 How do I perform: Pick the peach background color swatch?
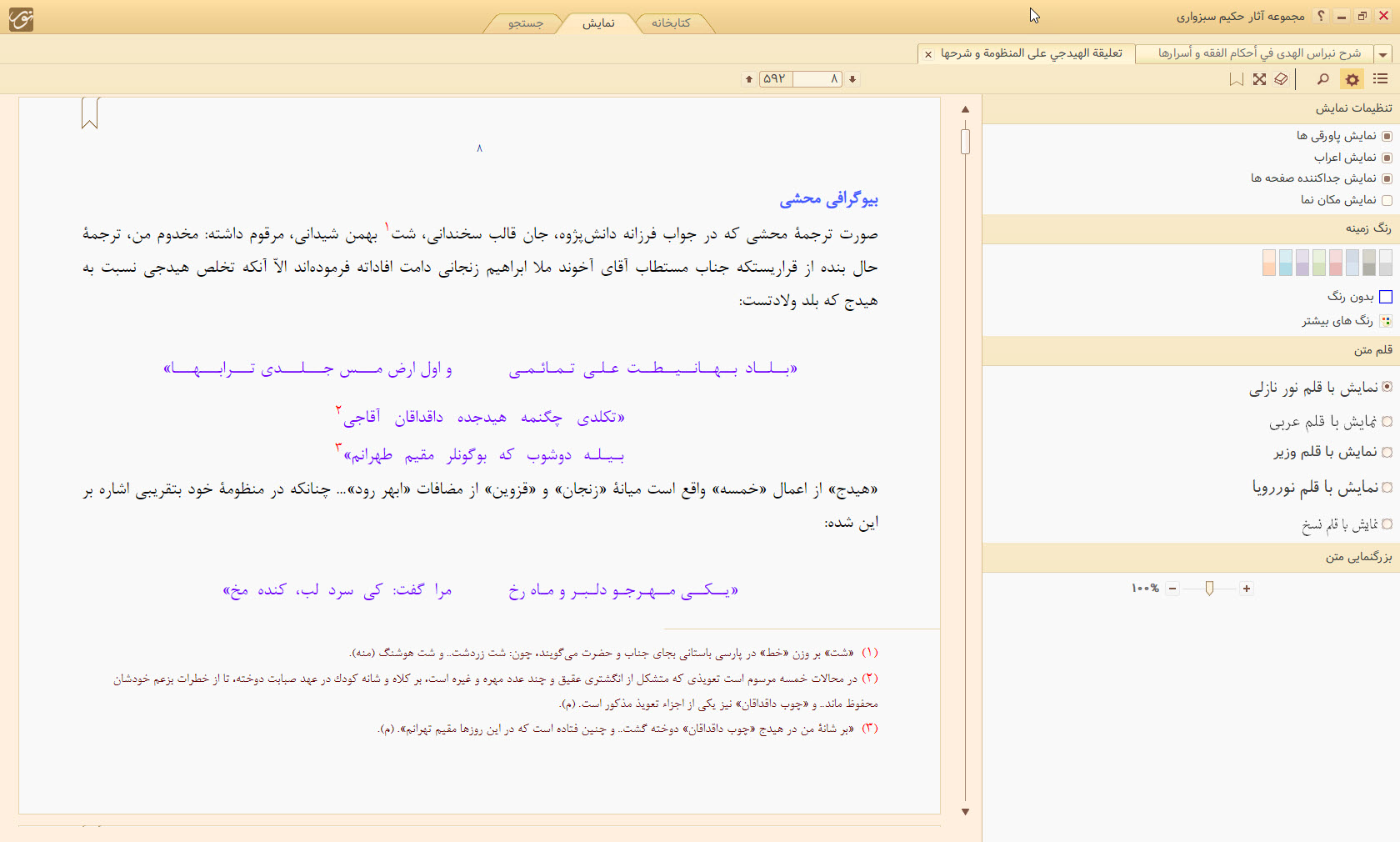coord(1269,263)
